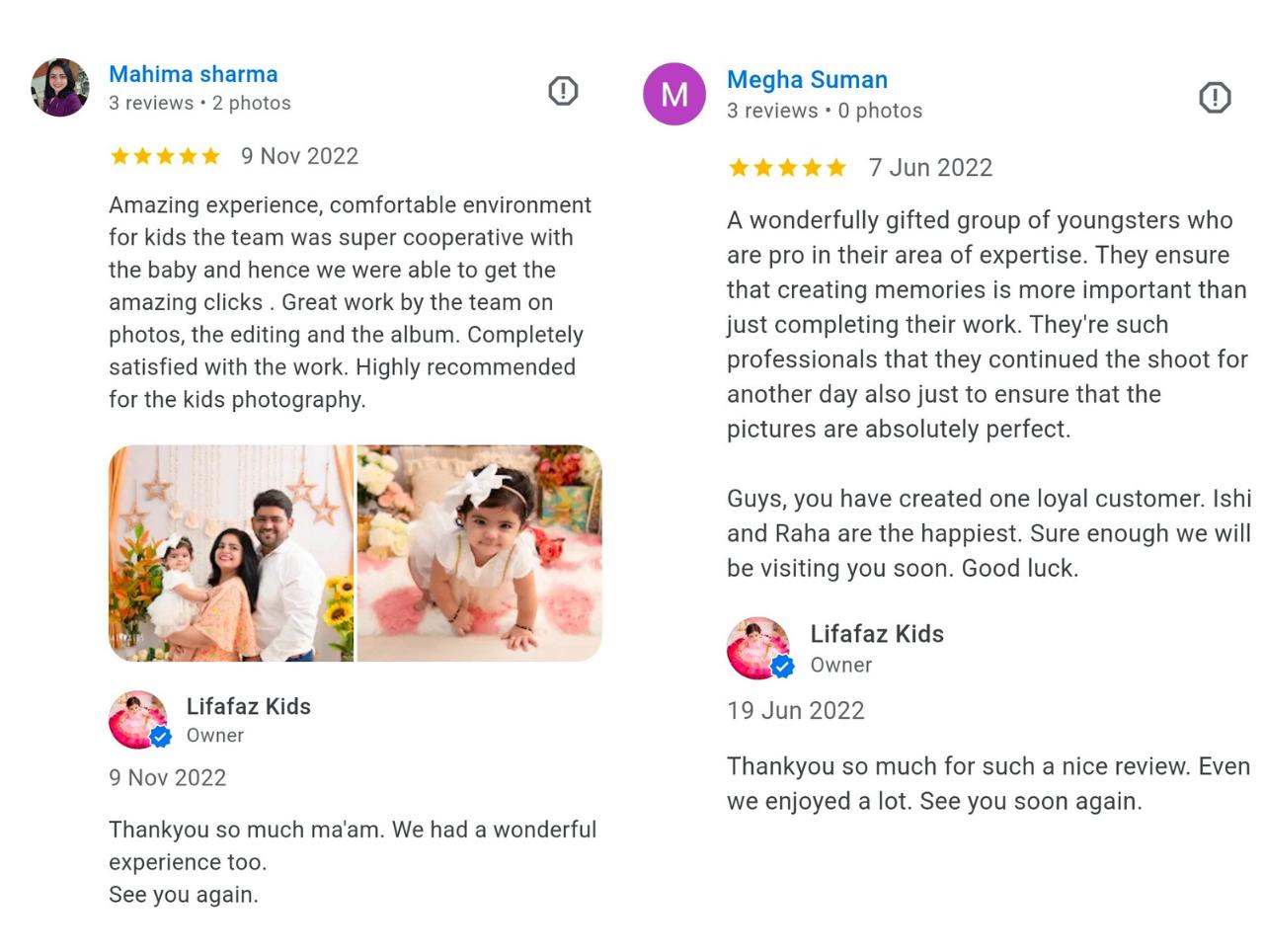
Task: Open the family portrait review photo
Action: (x=231, y=553)
